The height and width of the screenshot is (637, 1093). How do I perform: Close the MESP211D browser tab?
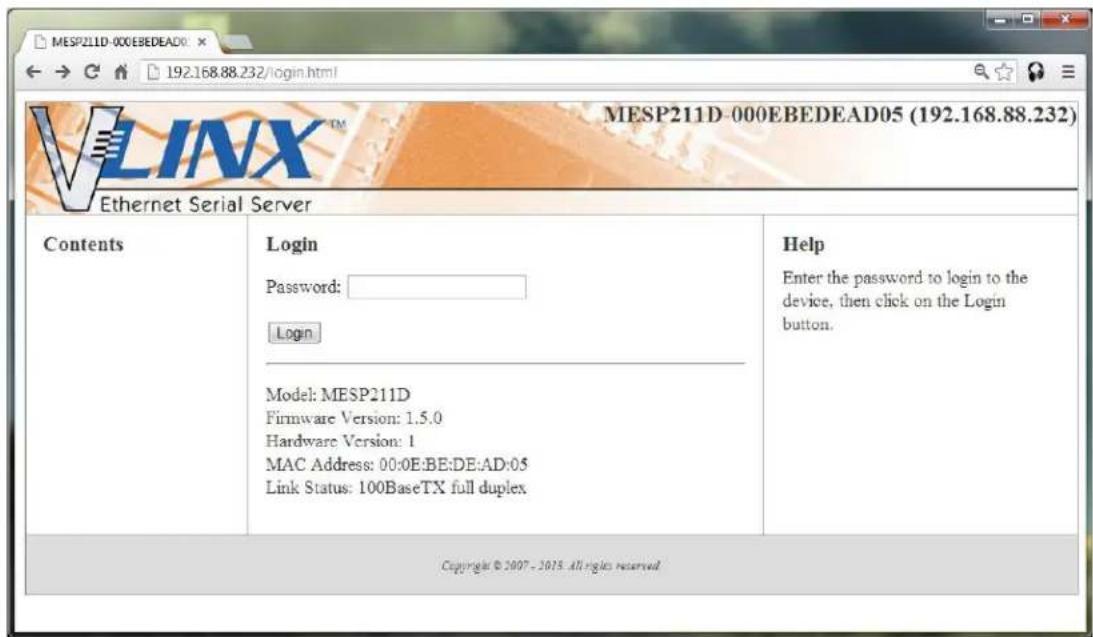[202, 42]
